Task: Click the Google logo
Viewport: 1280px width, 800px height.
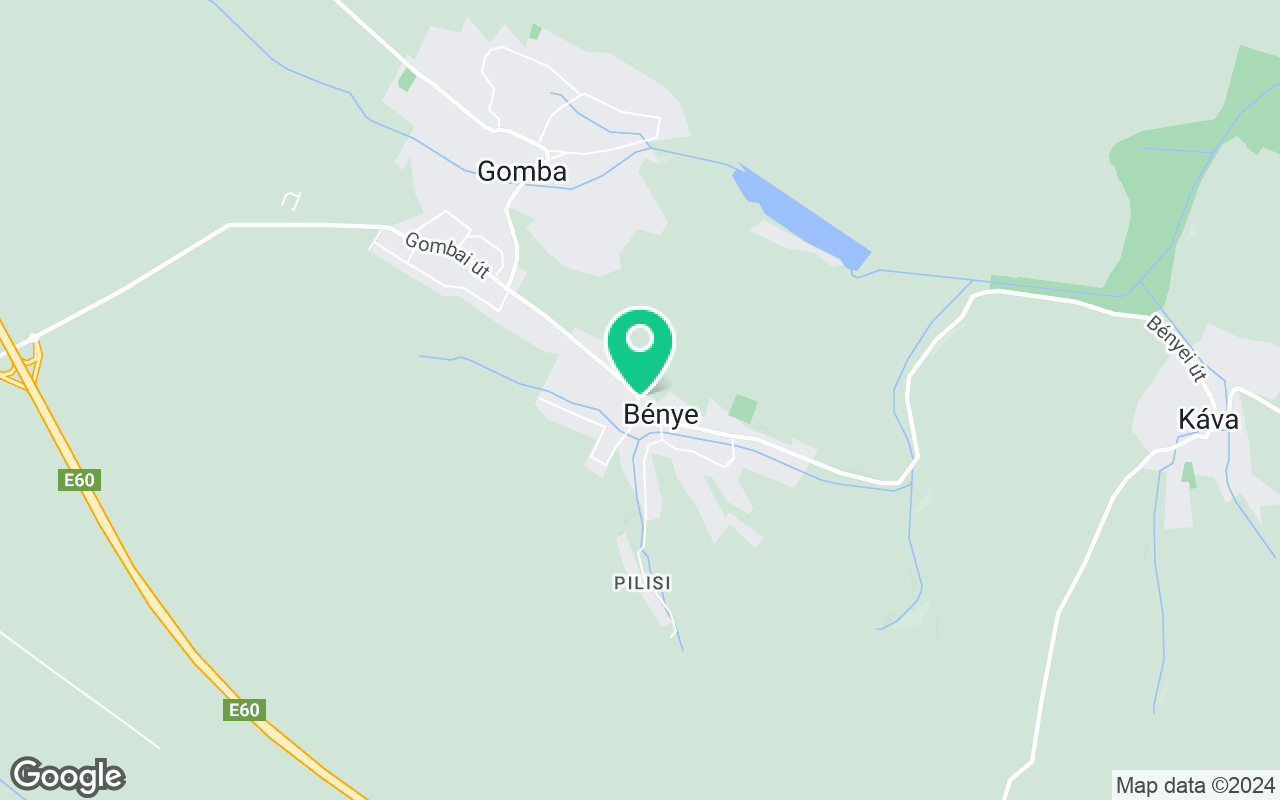Action: (x=68, y=776)
